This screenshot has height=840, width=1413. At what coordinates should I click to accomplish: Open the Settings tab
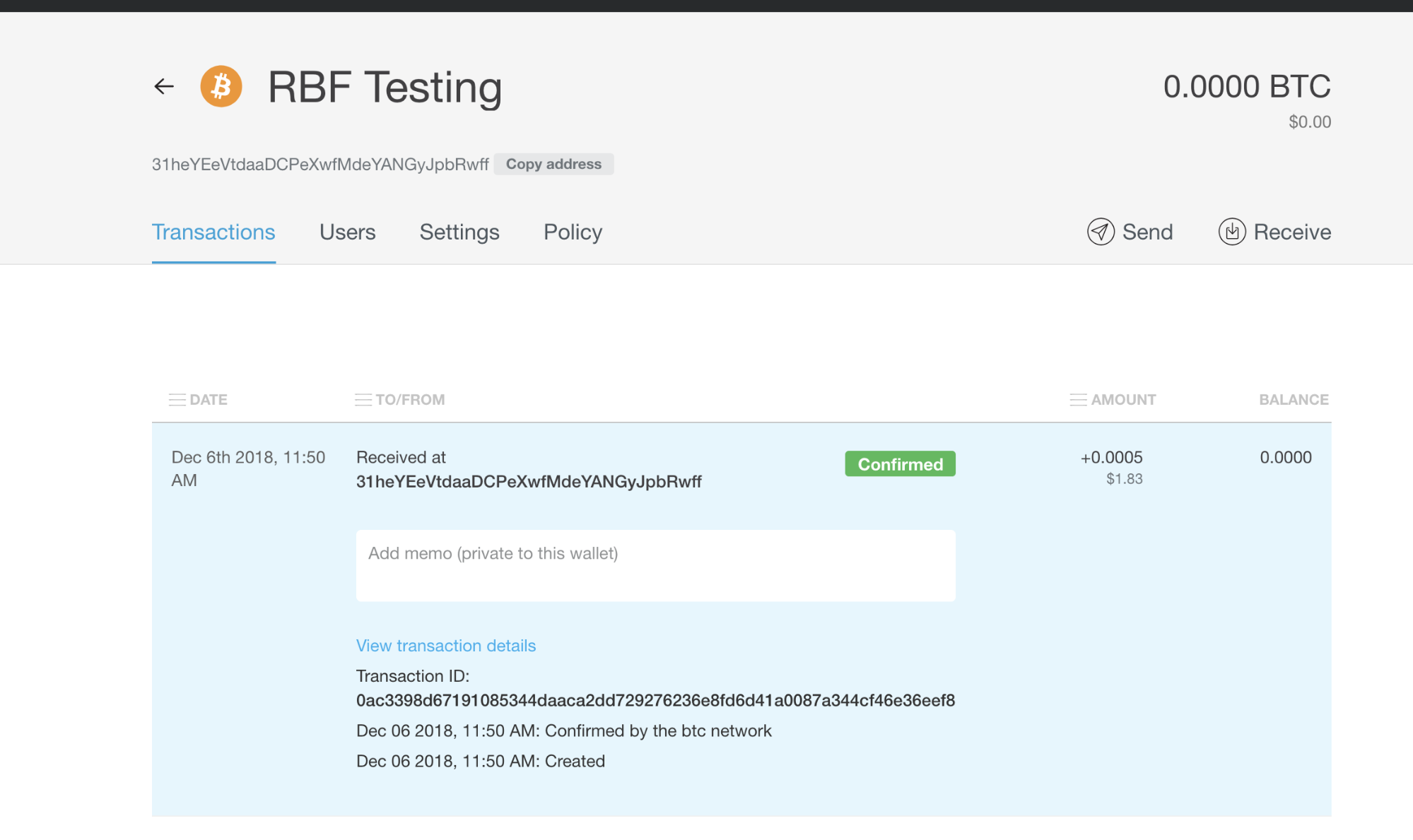click(x=459, y=232)
